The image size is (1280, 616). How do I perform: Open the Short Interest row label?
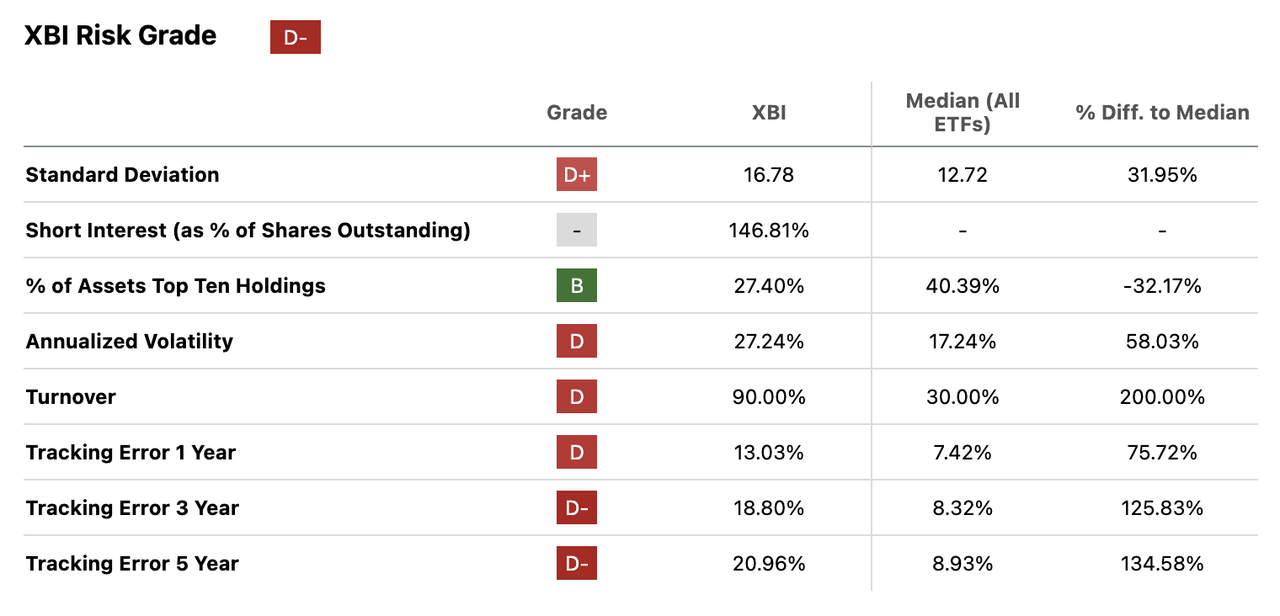coord(248,231)
